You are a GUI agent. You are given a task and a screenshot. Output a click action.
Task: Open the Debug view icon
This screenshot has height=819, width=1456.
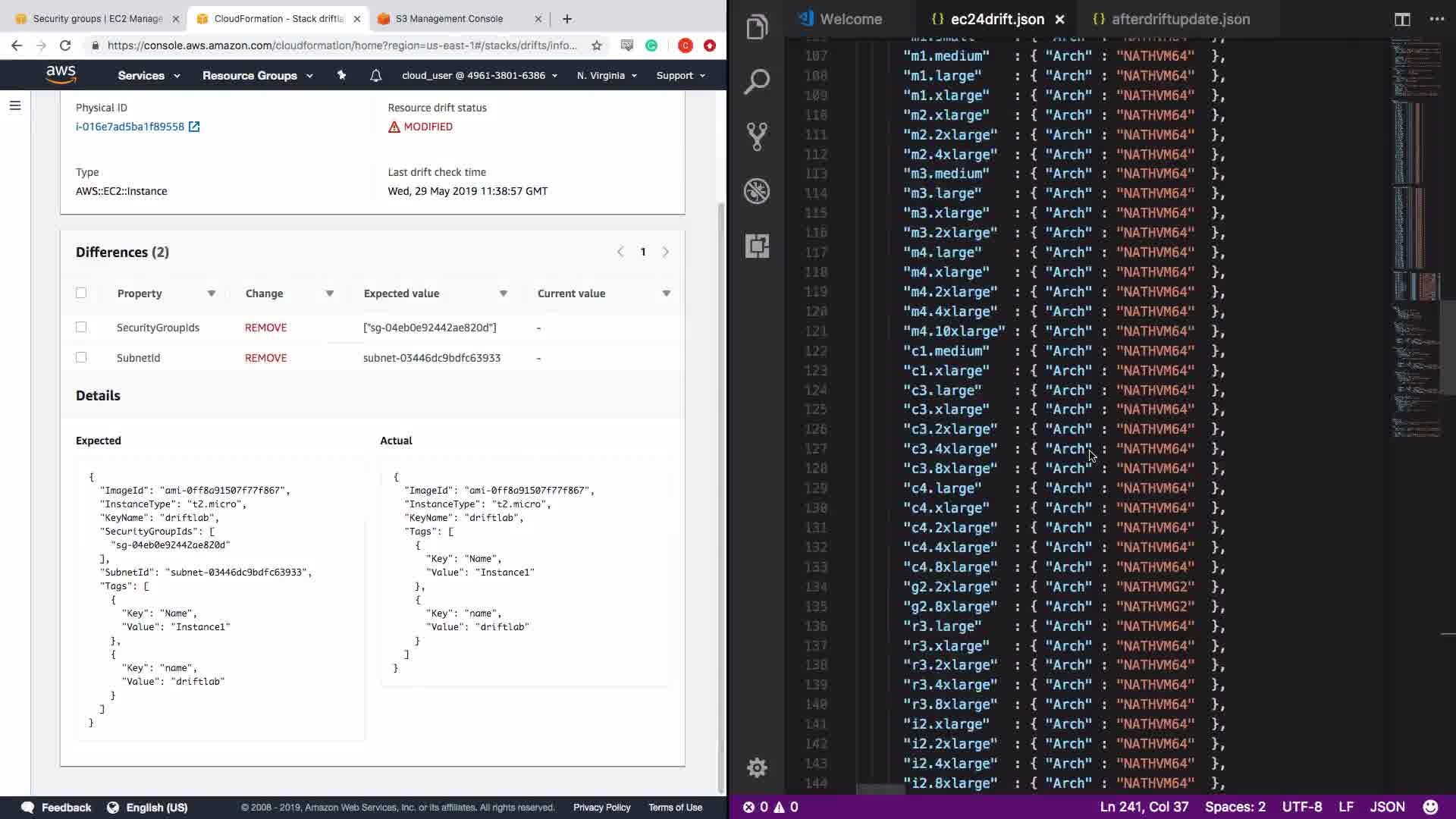point(757,191)
